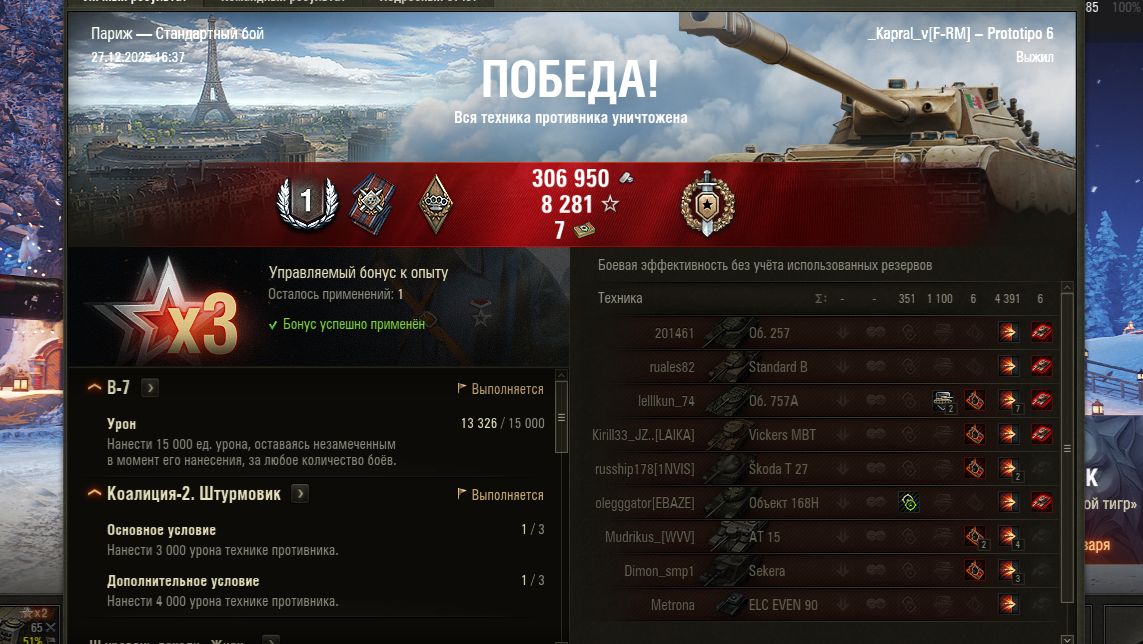This screenshot has width=1143, height=644.
Task: Open В-7 mission details arrow button
Action: [x=149, y=387]
